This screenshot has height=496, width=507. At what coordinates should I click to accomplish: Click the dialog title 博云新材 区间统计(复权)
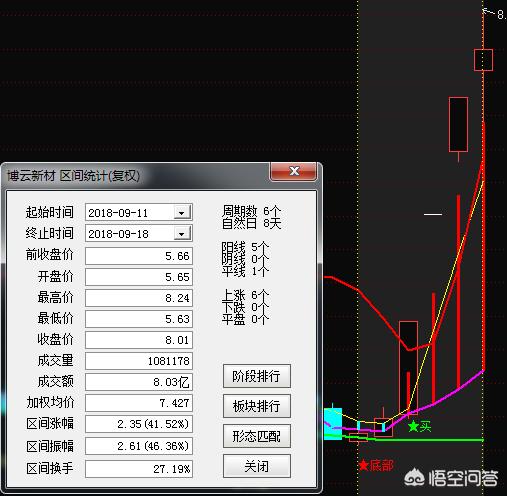pyautogui.click(x=74, y=176)
